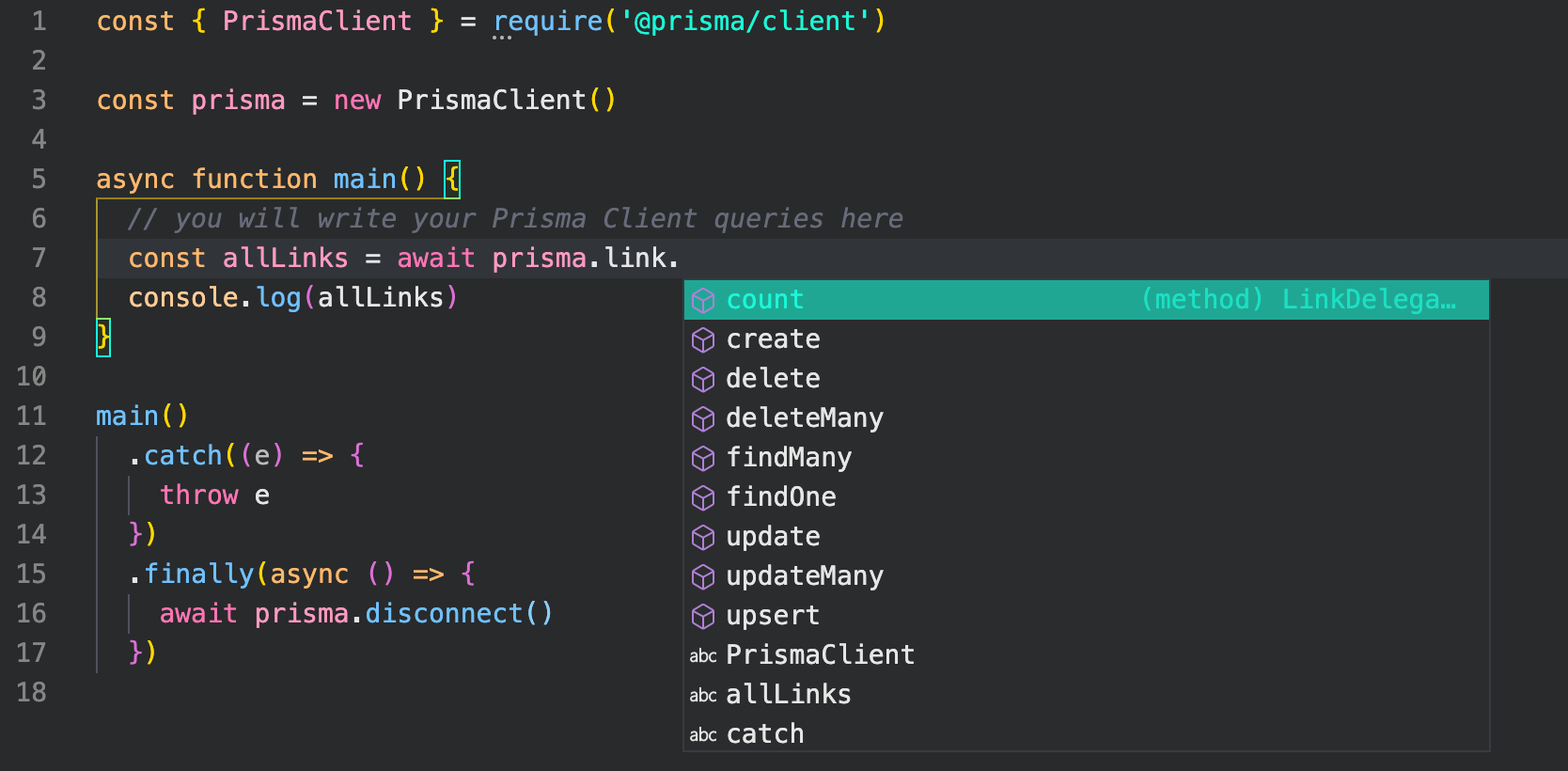Screen dimensions: 1568x771
Task: Click the cube icon next to count
Action: (703, 300)
